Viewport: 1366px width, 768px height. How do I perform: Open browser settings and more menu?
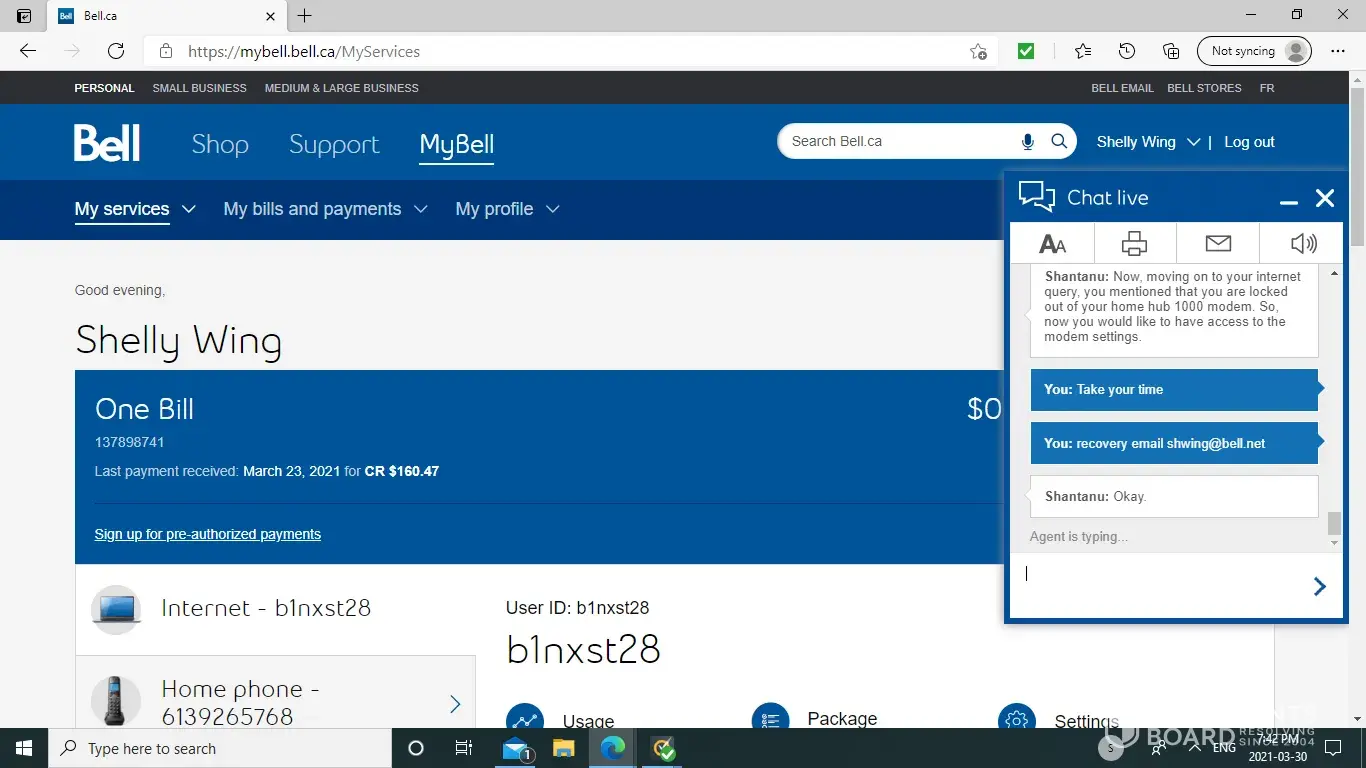[1338, 51]
